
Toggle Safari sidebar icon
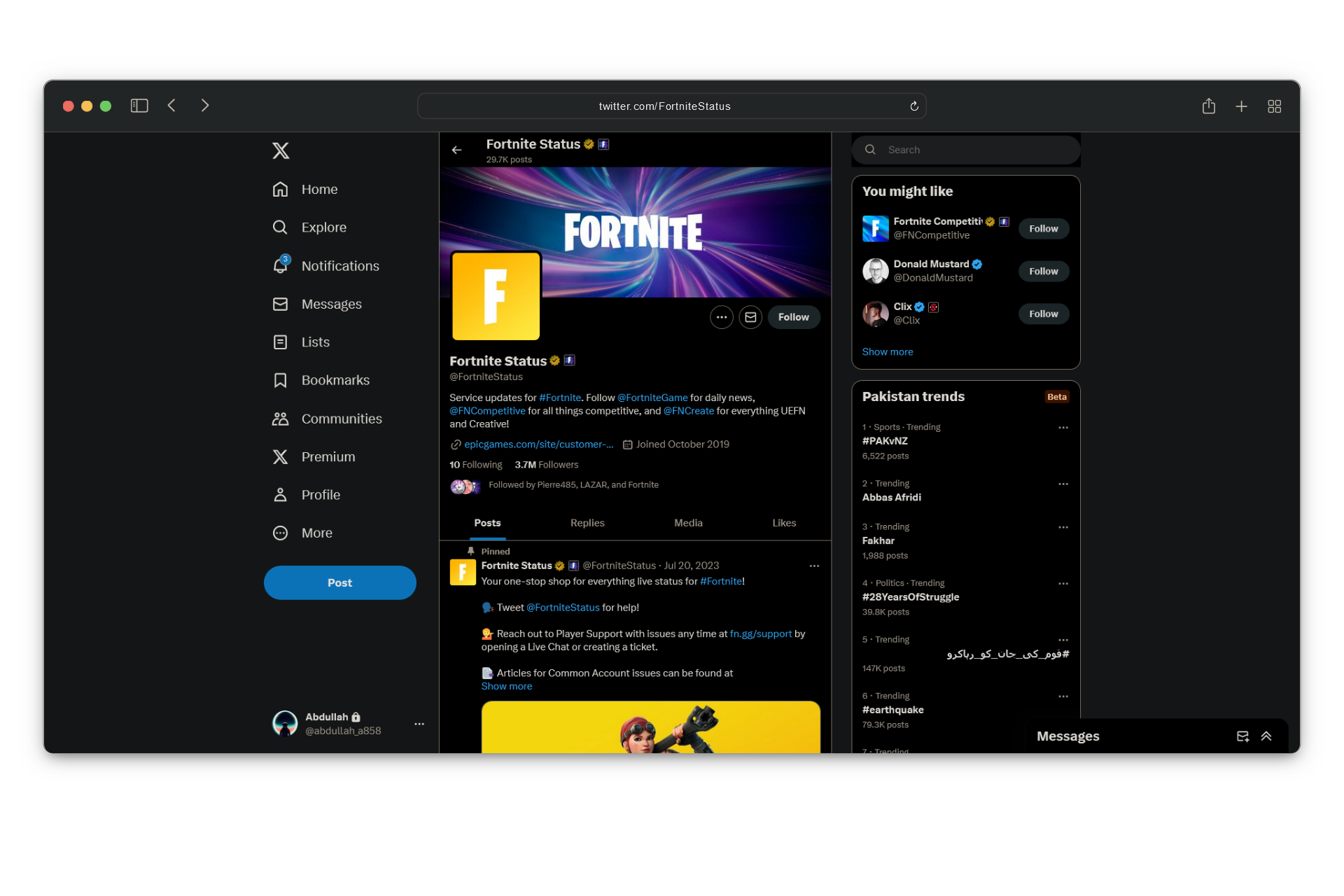139,106
